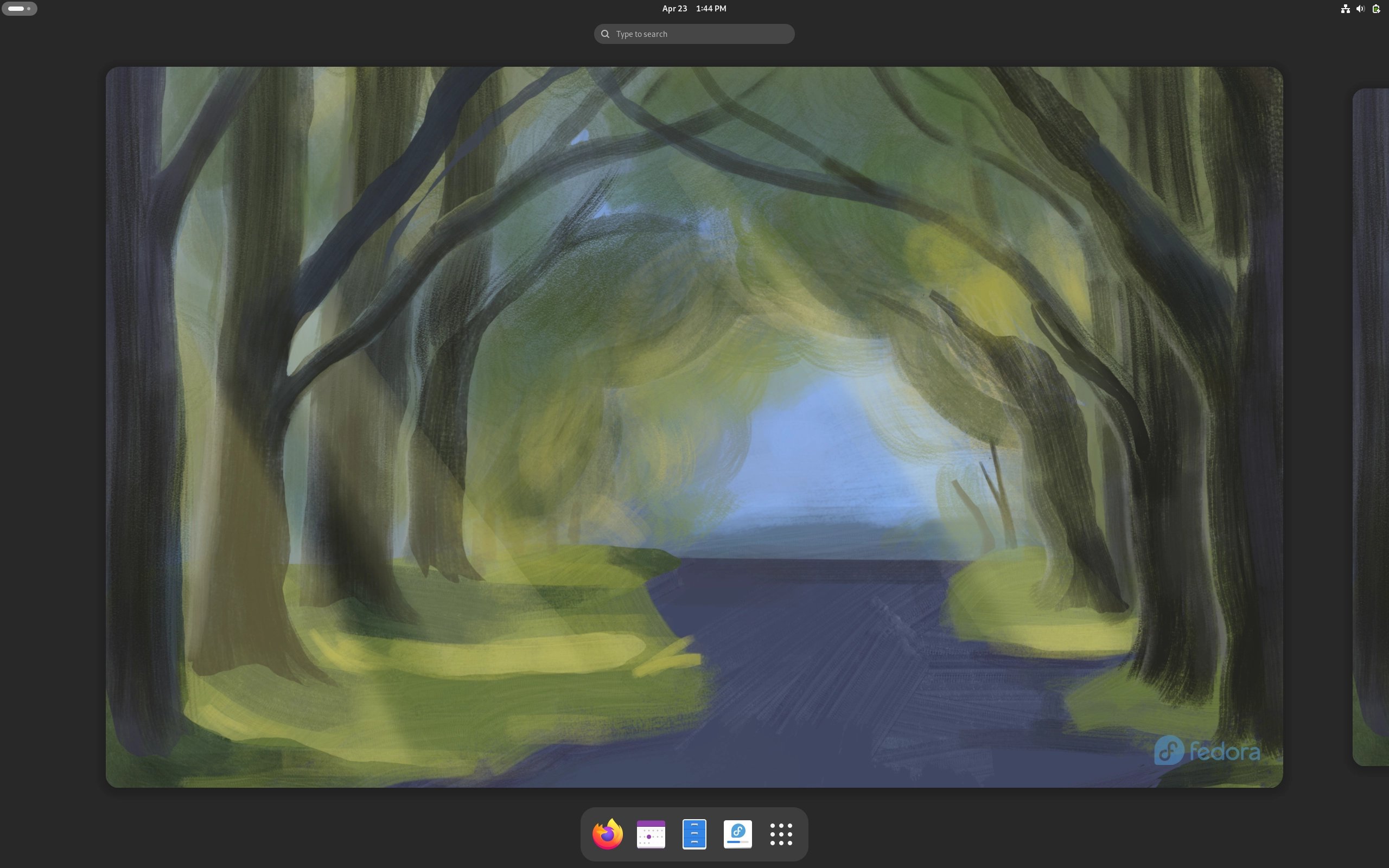This screenshot has width=1389, height=868.
Task: Launch Firefox from the dock
Action: pyautogui.click(x=607, y=834)
